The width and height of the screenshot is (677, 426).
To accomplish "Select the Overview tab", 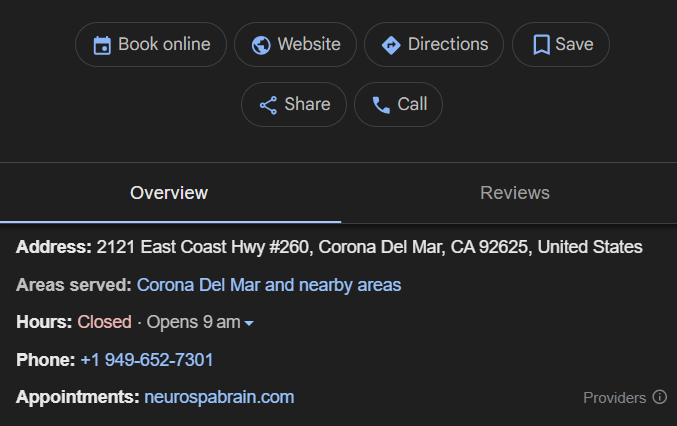I will 169,193.
